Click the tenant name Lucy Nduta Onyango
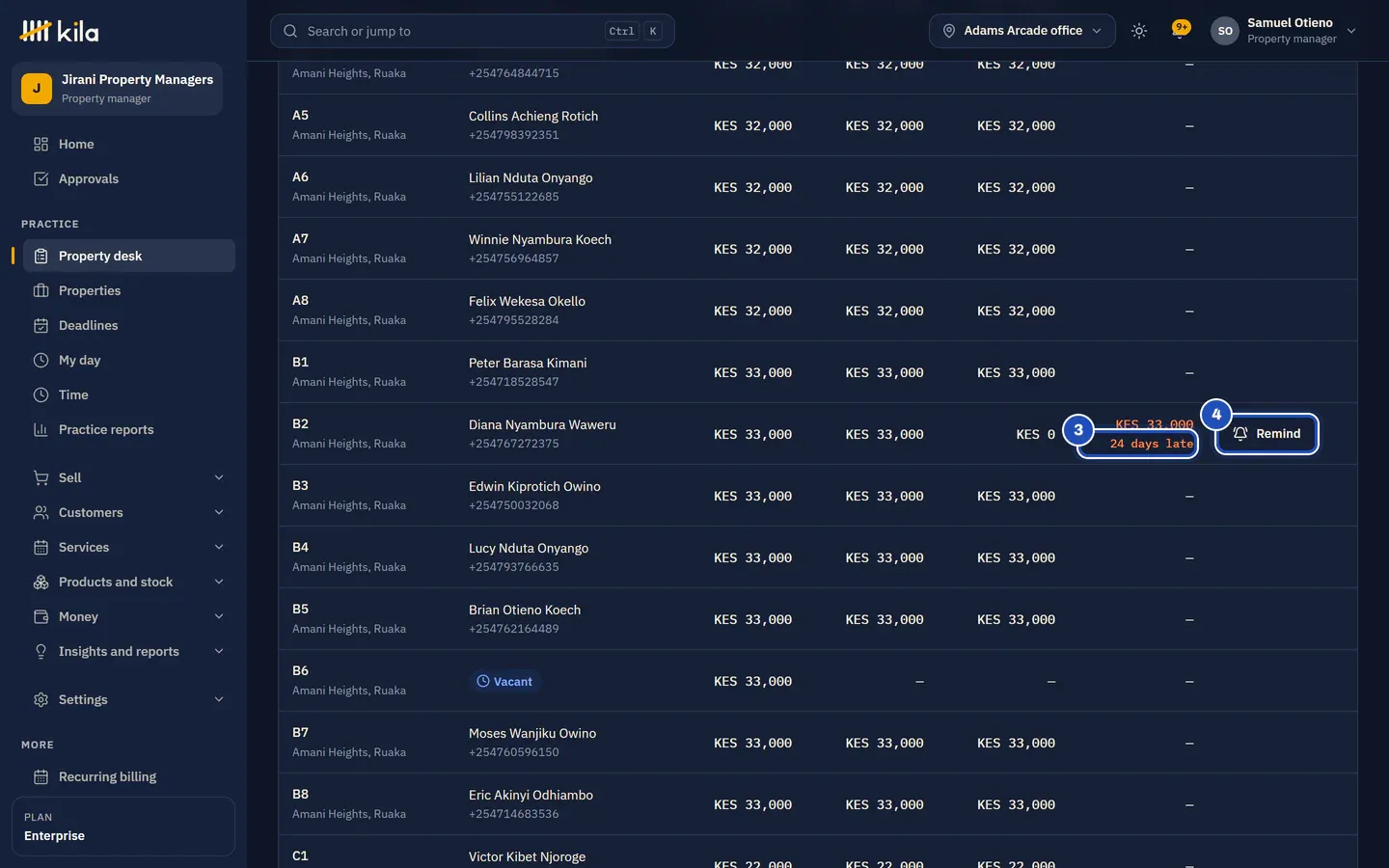This screenshot has height=868, width=1389. point(529,548)
